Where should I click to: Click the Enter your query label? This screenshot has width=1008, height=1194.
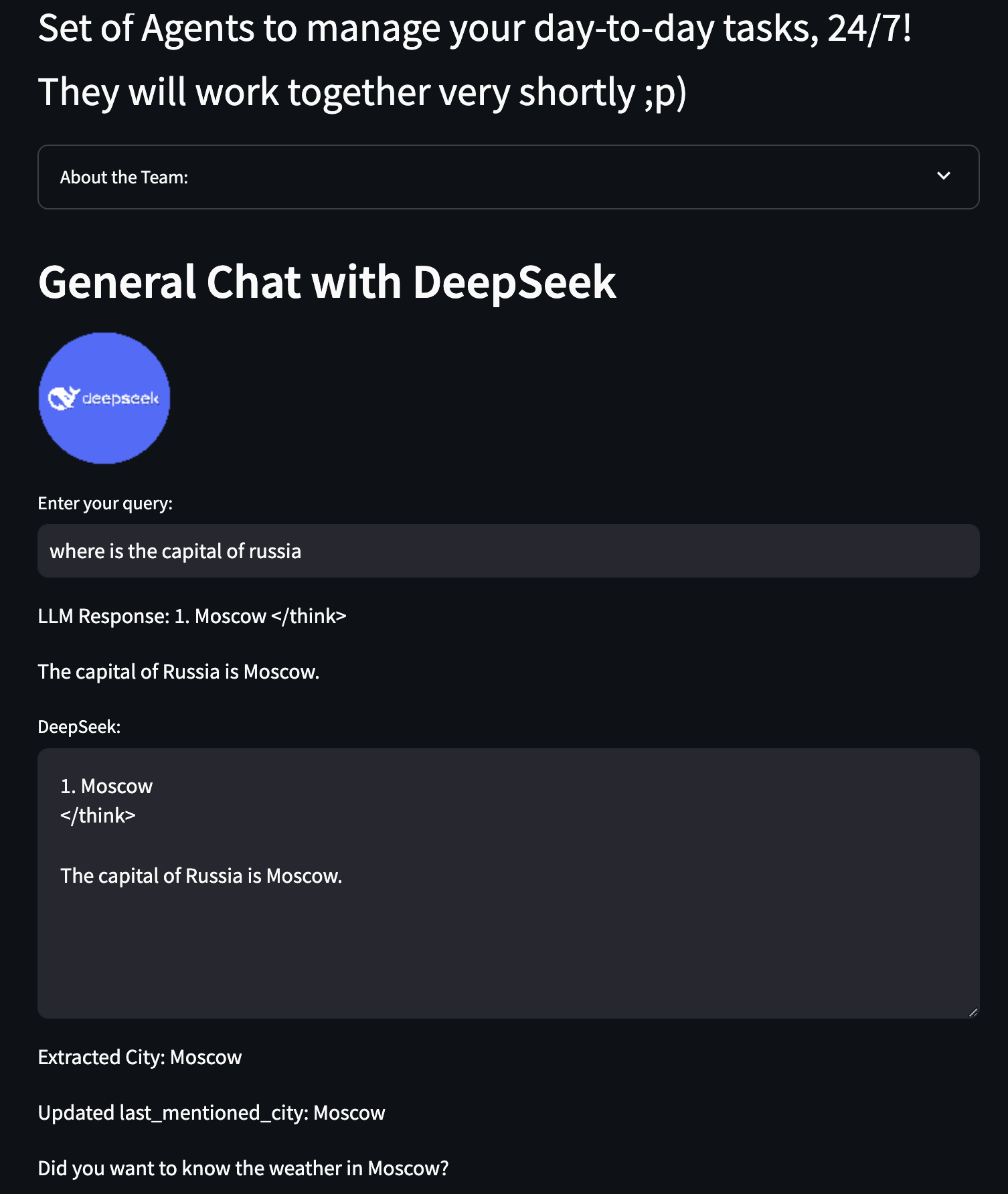click(105, 503)
